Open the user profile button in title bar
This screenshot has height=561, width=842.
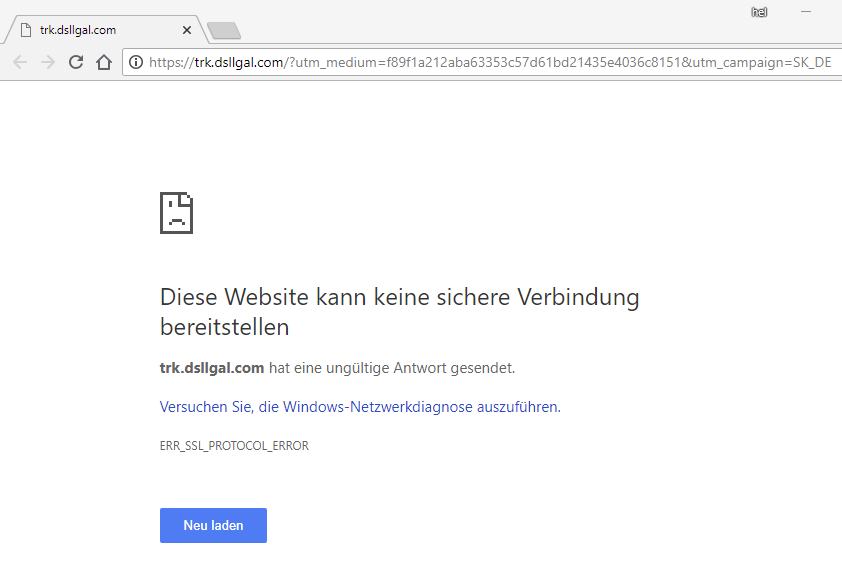tap(758, 12)
